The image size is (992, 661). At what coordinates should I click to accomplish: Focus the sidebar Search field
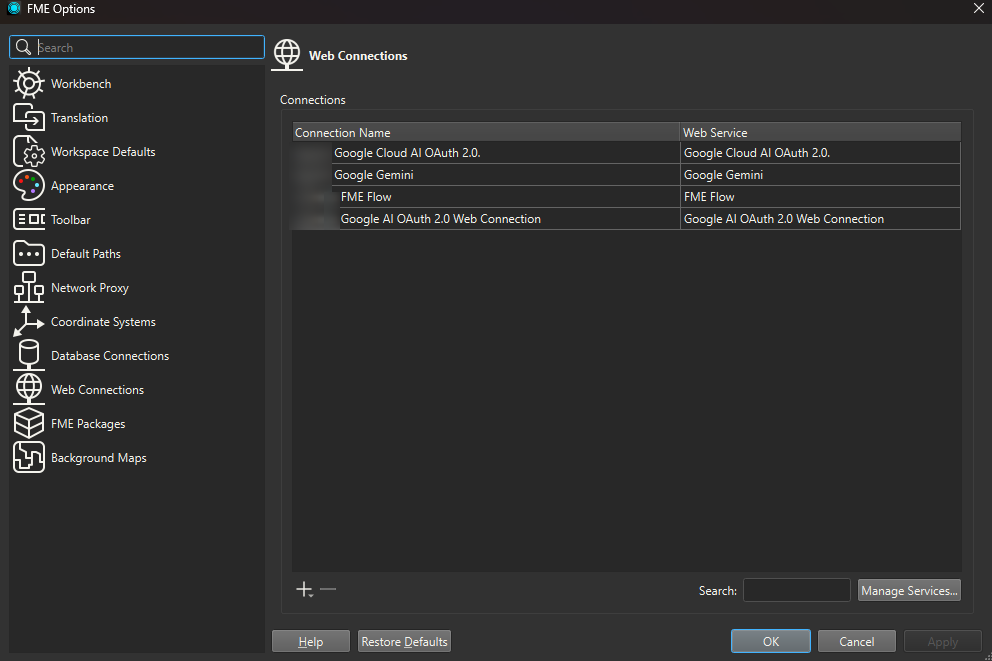tap(137, 47)
